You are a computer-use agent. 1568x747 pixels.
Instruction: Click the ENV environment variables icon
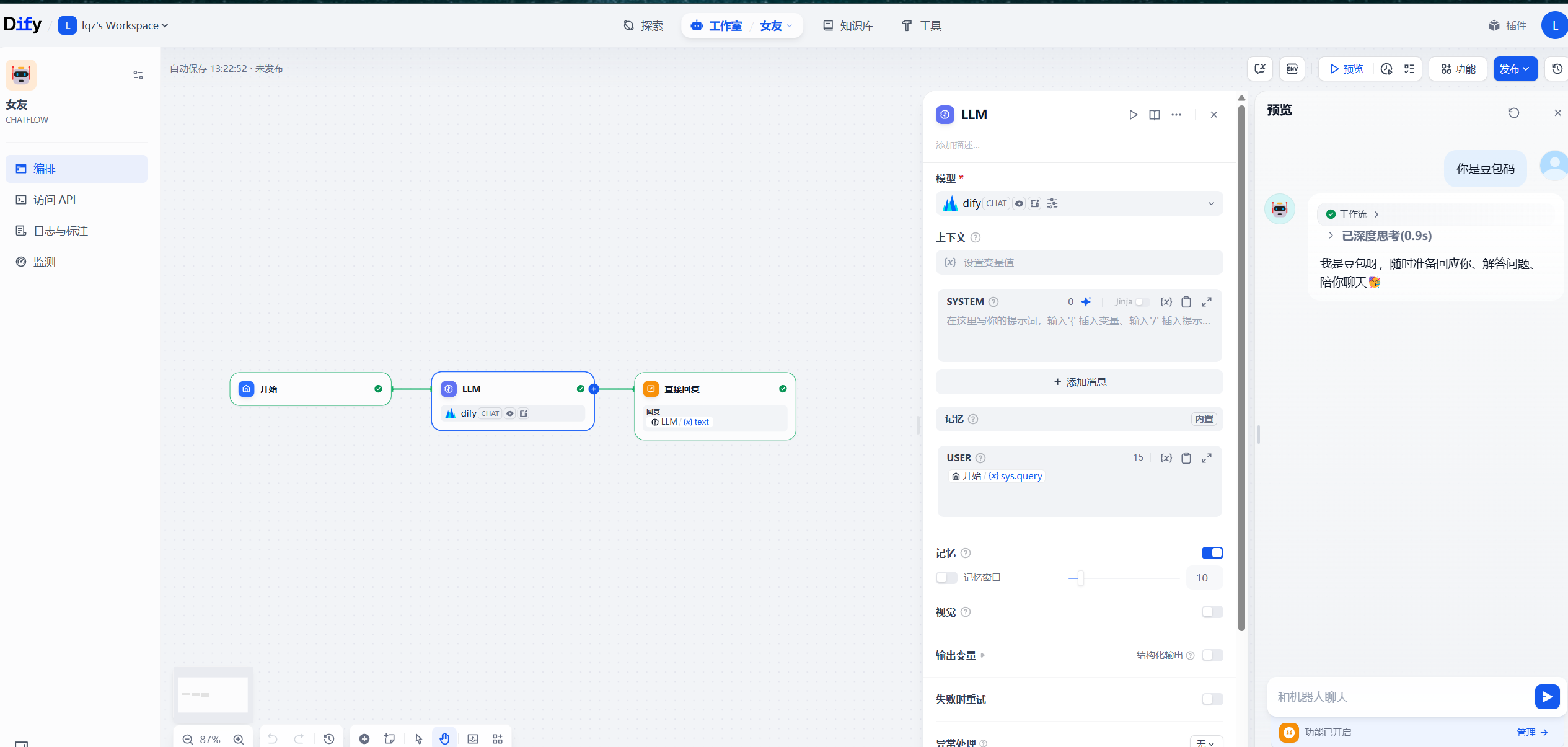coord(1292,69)
